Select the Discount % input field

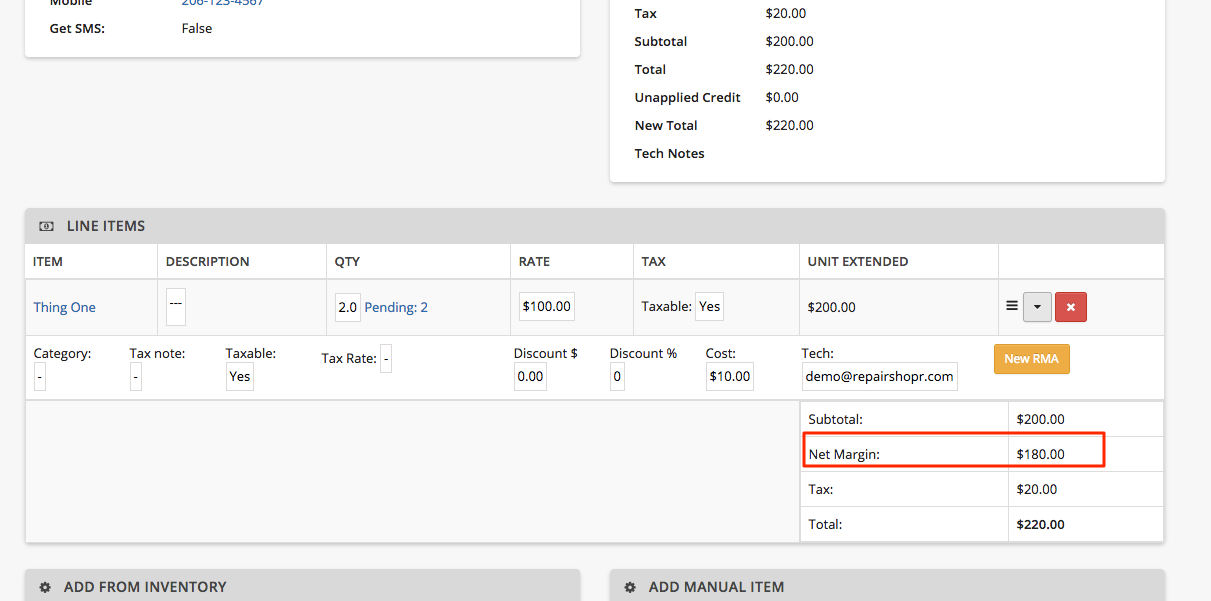pos(617,376)
